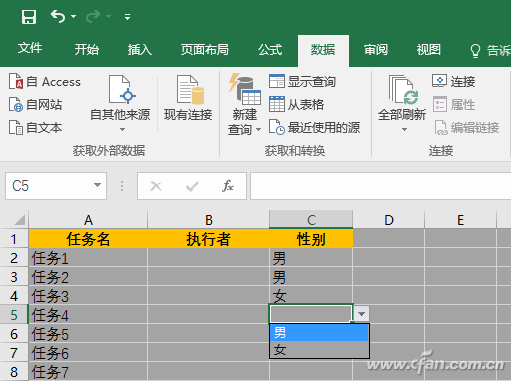Click the formula bar Cancel X icon
511x381 pixels.
[x=156, y=186]
